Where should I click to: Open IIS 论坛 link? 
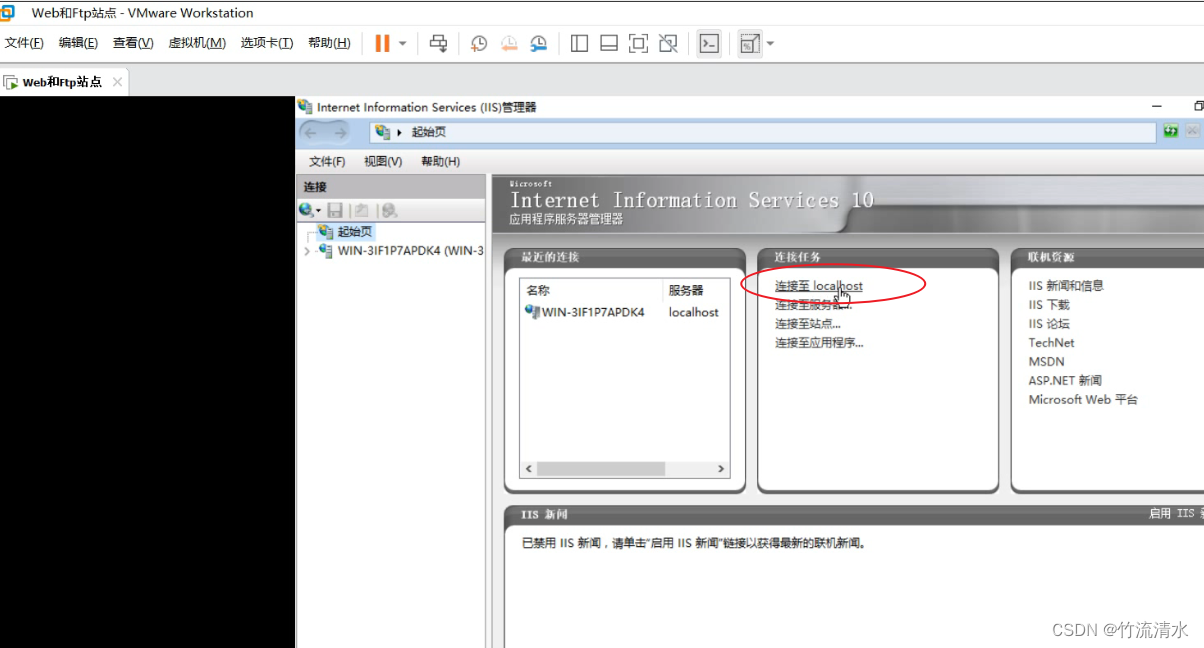tap(1049, 323)
